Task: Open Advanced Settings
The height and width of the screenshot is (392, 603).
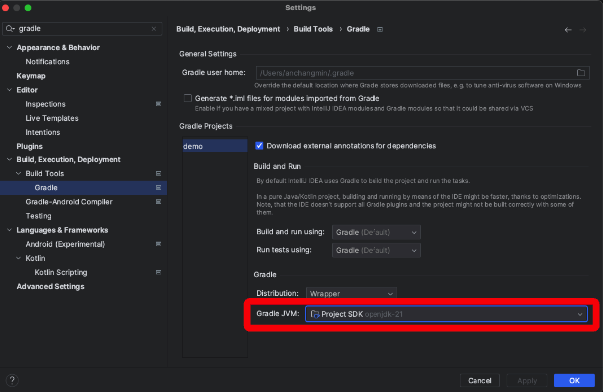Action: pos(50,286)
